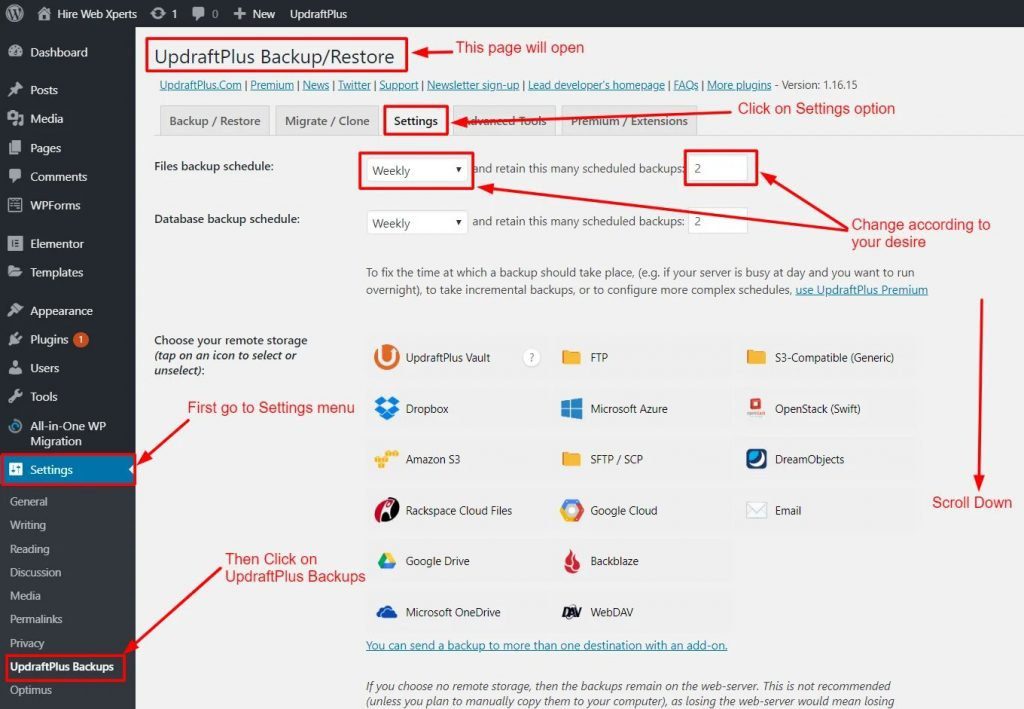
Task: Select the UpdraftPlus Vault storage icon
Action: pyautogui.click(x=387, y=357)
